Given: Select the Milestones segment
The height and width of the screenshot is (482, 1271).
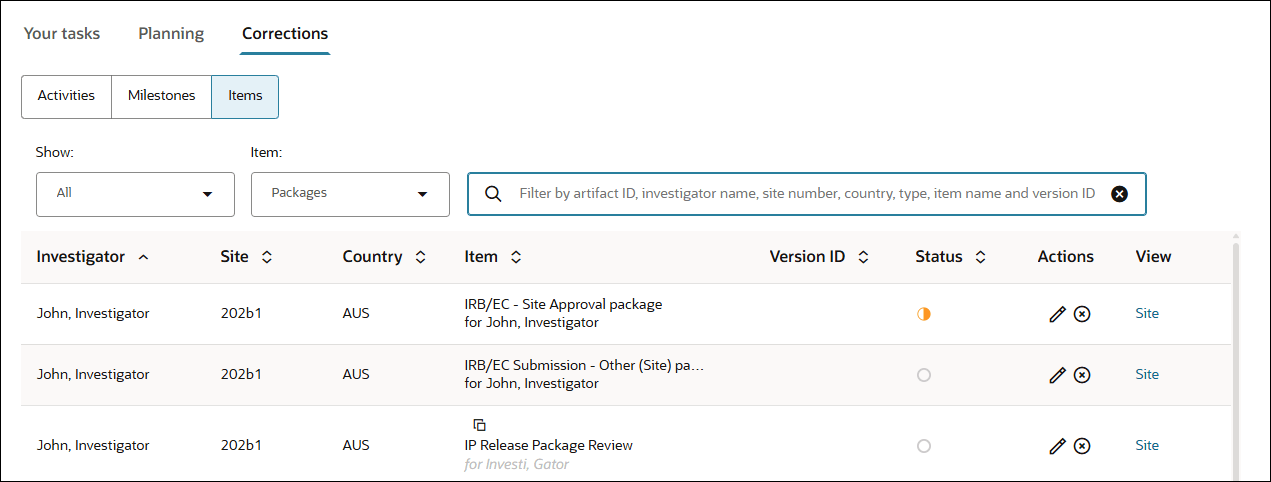Looking at the screenshot, I should pyautogui.click(x=161, y=97).
